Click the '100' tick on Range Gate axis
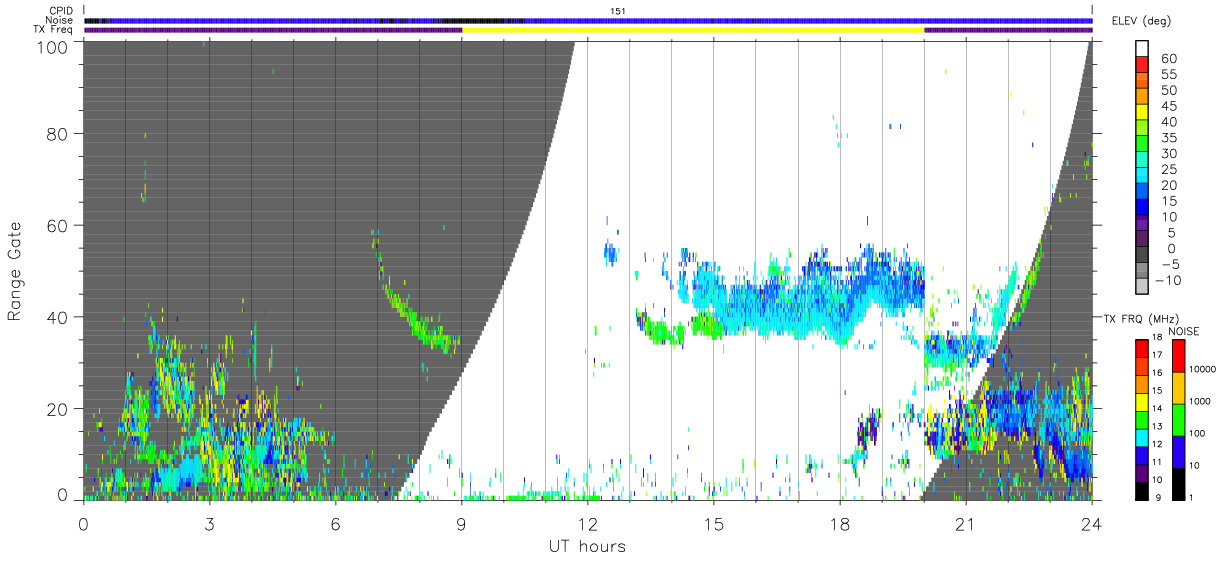This screenshot has width=1228, height=567. click(51, 46)
